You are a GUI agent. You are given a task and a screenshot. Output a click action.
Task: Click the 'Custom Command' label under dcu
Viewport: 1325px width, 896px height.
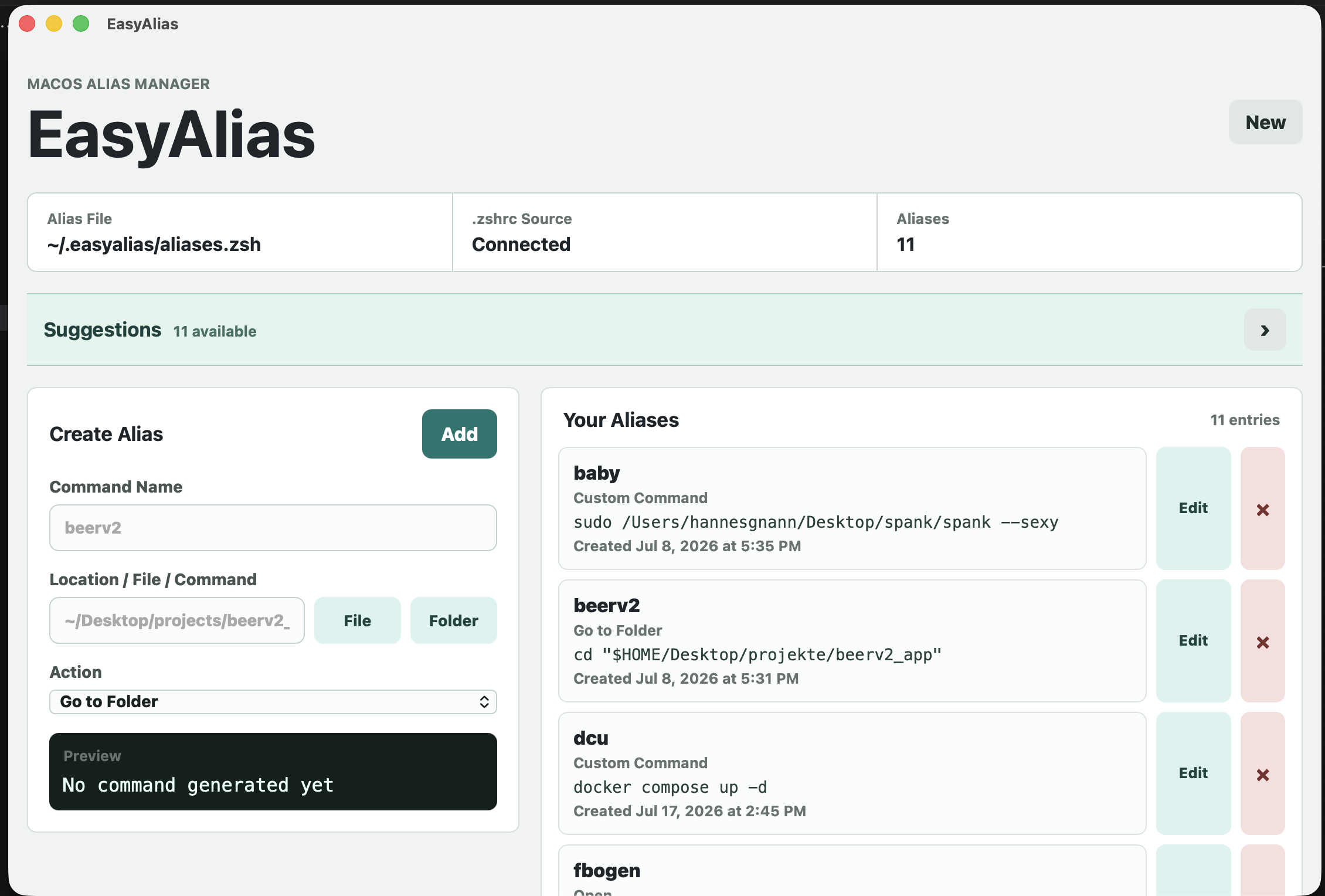click(x=640, y=763)
